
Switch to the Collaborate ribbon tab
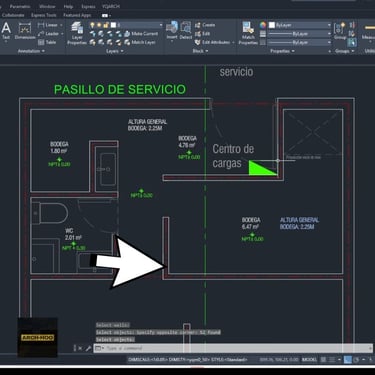pyautogui.click(x=13, y=15)
